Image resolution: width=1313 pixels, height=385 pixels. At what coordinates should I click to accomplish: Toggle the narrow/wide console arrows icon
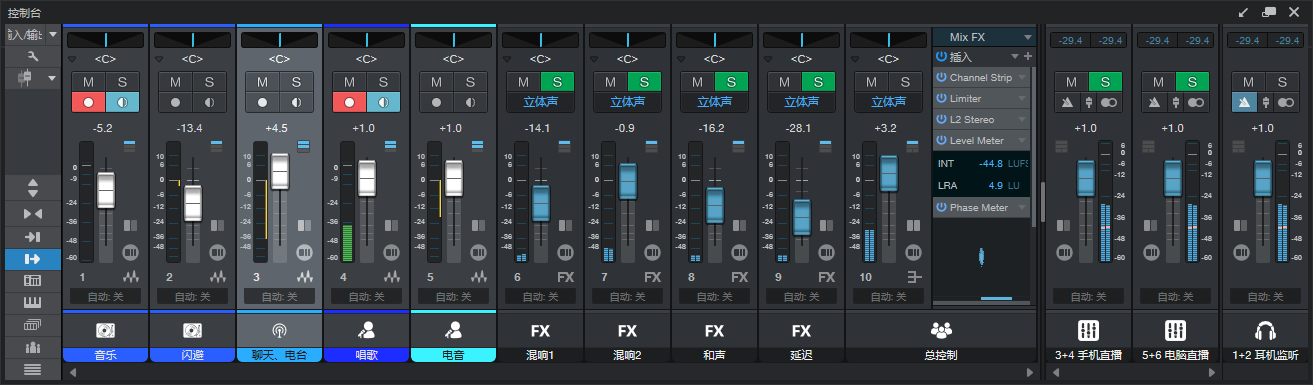click(33, 213)
